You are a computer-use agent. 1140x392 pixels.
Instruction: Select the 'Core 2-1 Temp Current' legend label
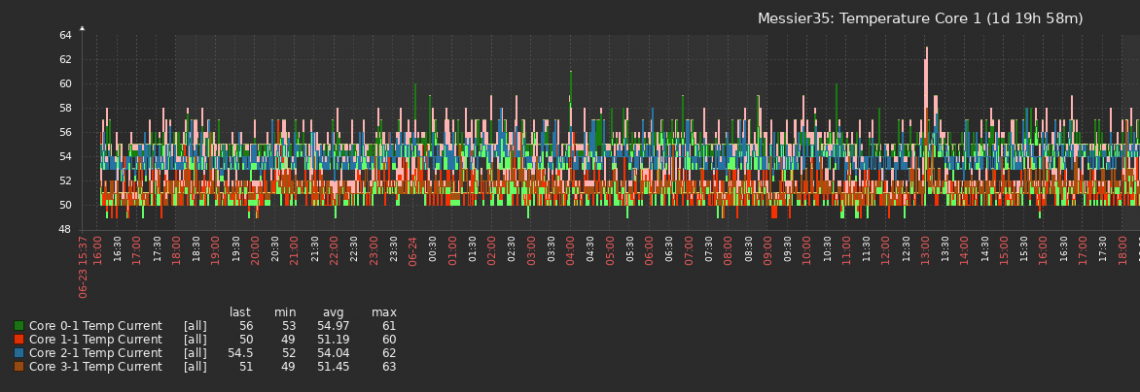tap(95, 353)
